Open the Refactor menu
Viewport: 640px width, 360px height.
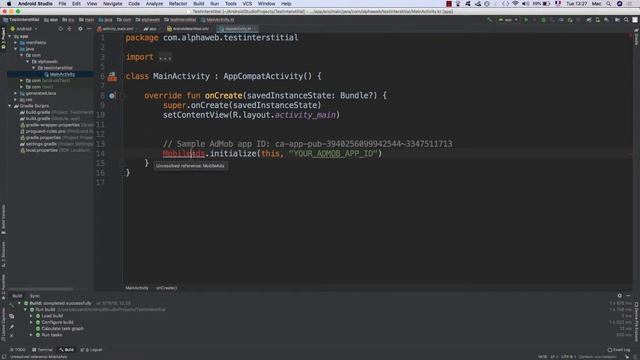pyautogui.click(x=178, y=4)
